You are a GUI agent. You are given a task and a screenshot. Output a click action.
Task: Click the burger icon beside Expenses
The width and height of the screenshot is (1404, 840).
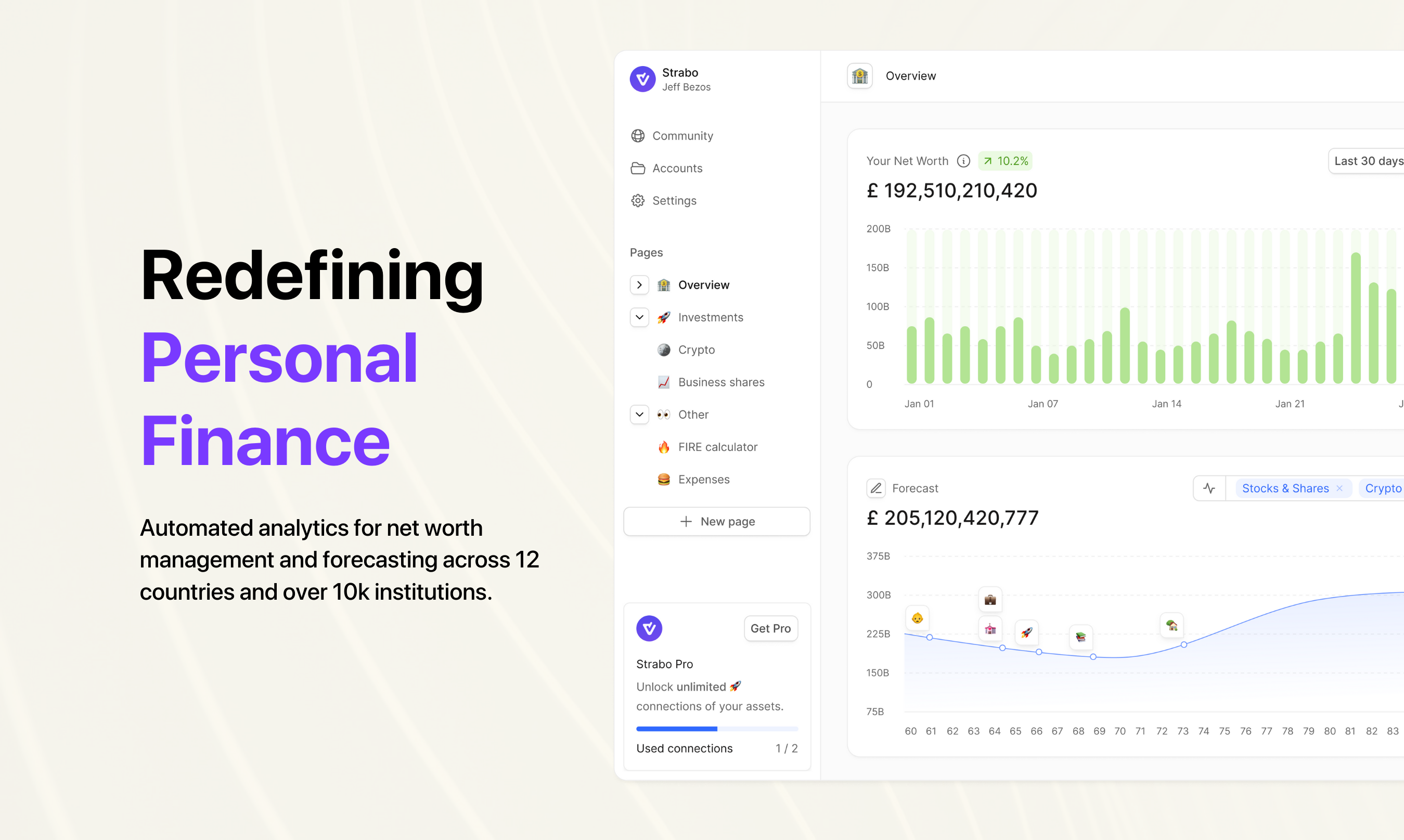click(x=663, y=480)
